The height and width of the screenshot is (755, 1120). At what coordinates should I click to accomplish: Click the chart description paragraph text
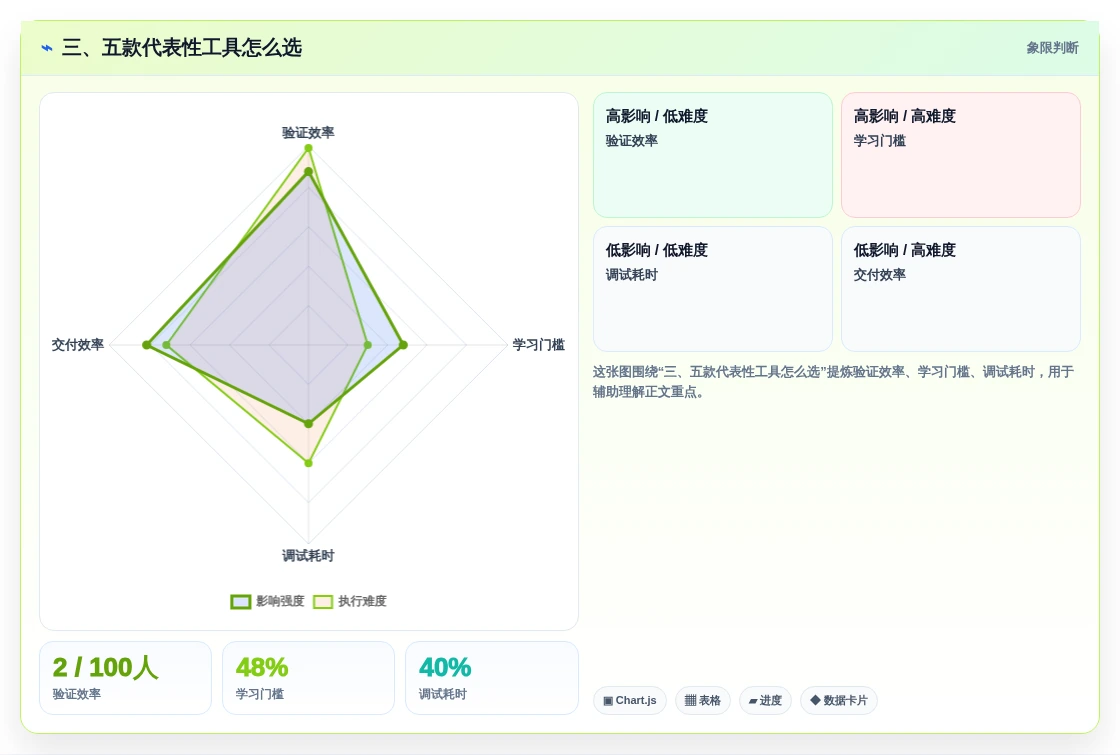(x=833, y=381)
